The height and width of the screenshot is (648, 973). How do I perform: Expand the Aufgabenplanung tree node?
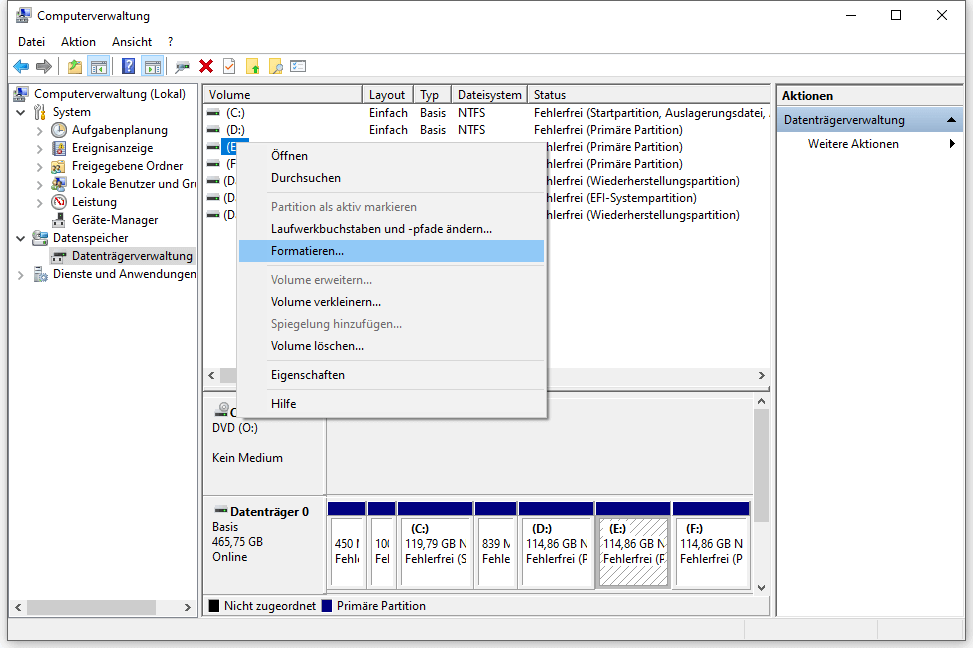coord(40,130)
